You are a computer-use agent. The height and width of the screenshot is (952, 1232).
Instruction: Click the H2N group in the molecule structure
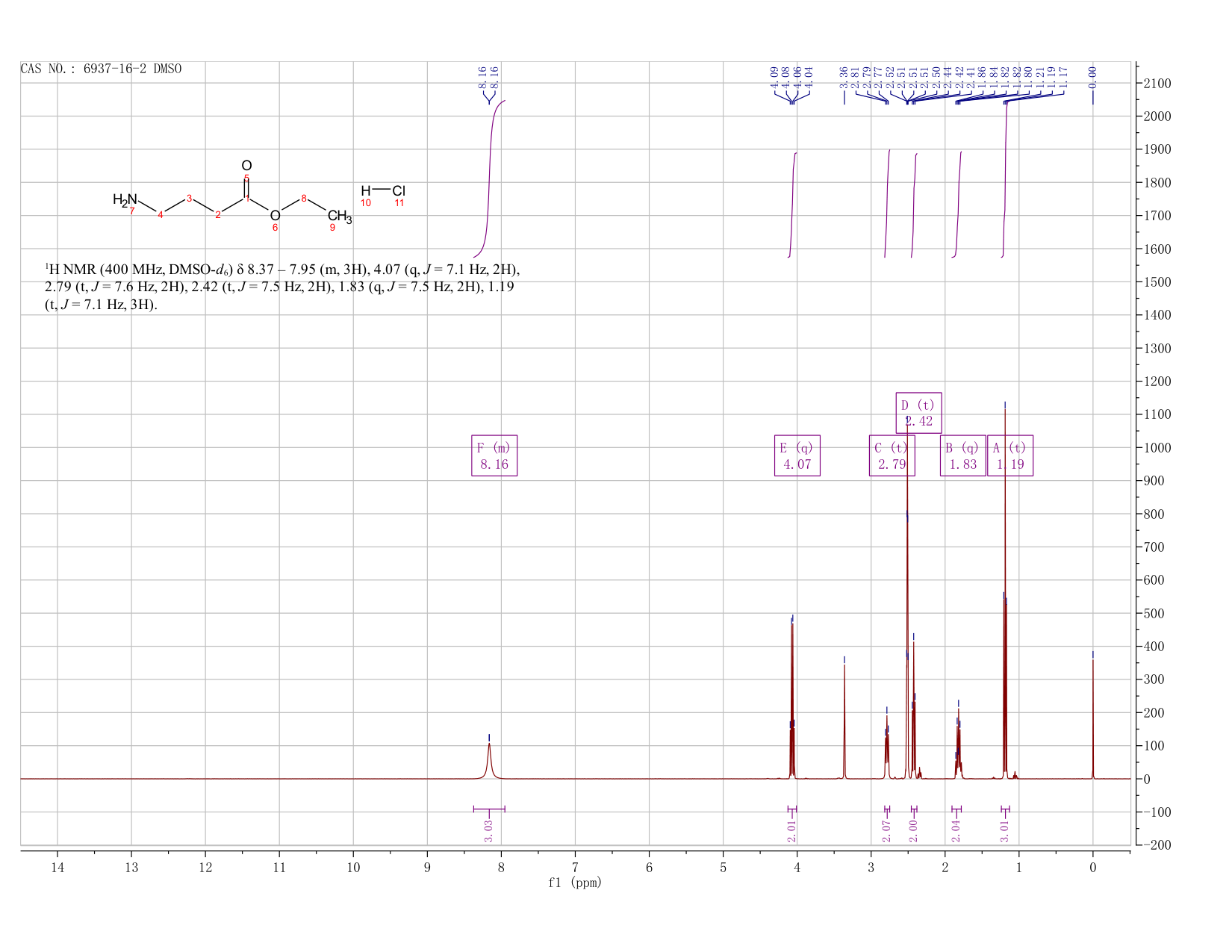[125, 200]
